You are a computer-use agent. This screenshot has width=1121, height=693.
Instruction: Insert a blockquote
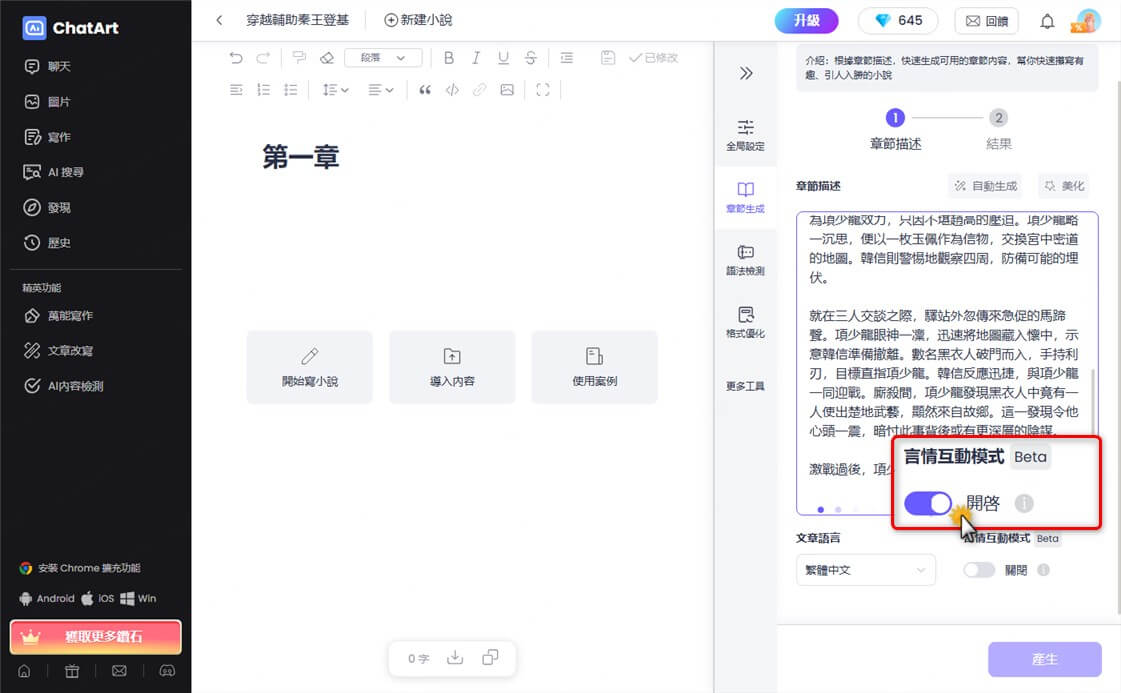pyautogui.click(x=425, y=90)
